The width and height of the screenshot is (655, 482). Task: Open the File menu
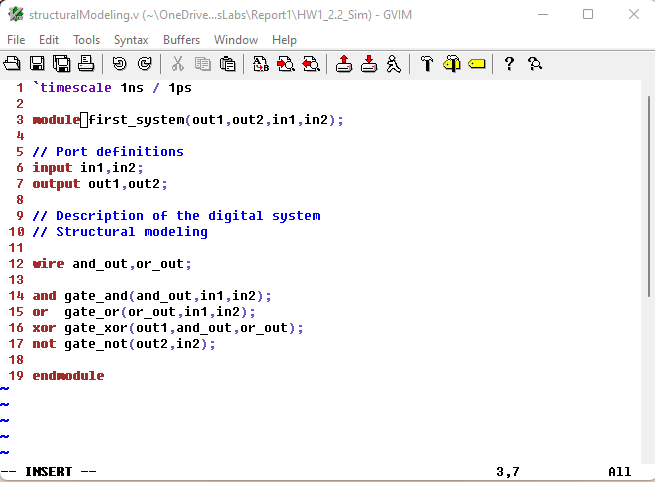[x=16, y=40]
